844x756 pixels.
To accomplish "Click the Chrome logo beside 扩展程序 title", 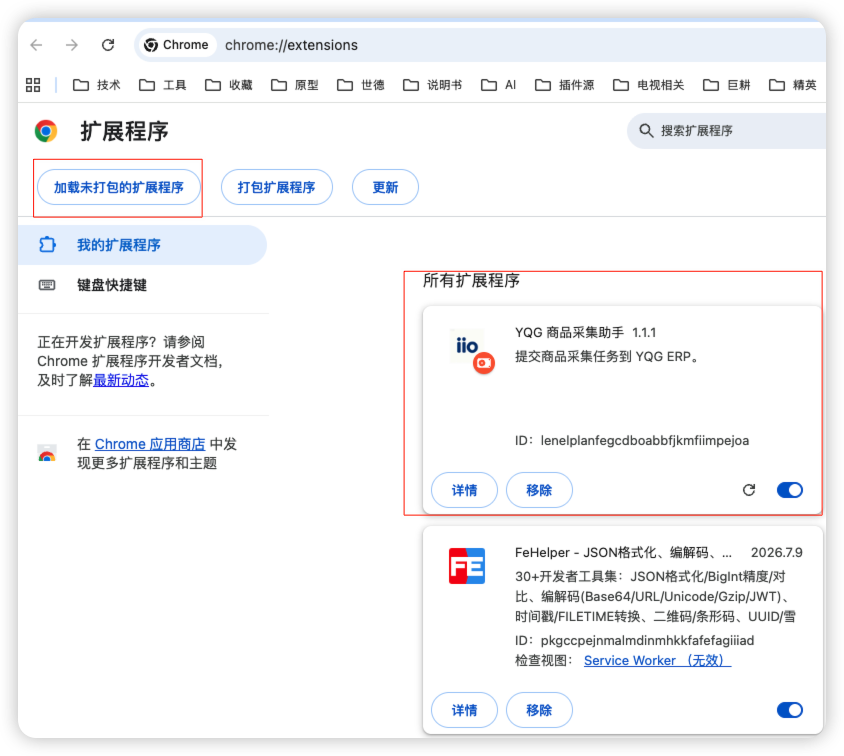I will tap(46, 131).
